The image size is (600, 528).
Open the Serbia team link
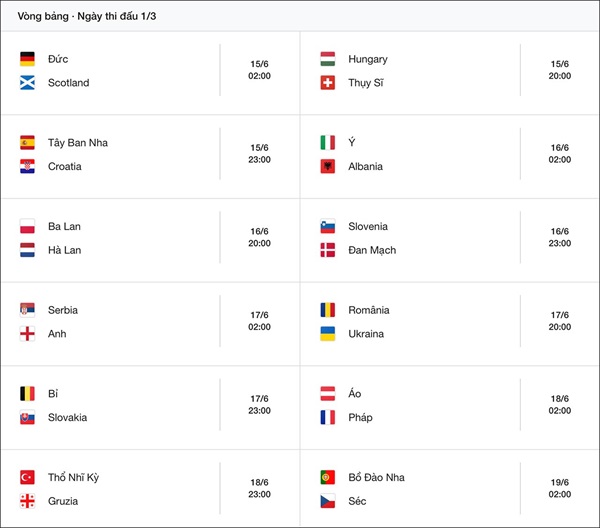click(63, 310)
